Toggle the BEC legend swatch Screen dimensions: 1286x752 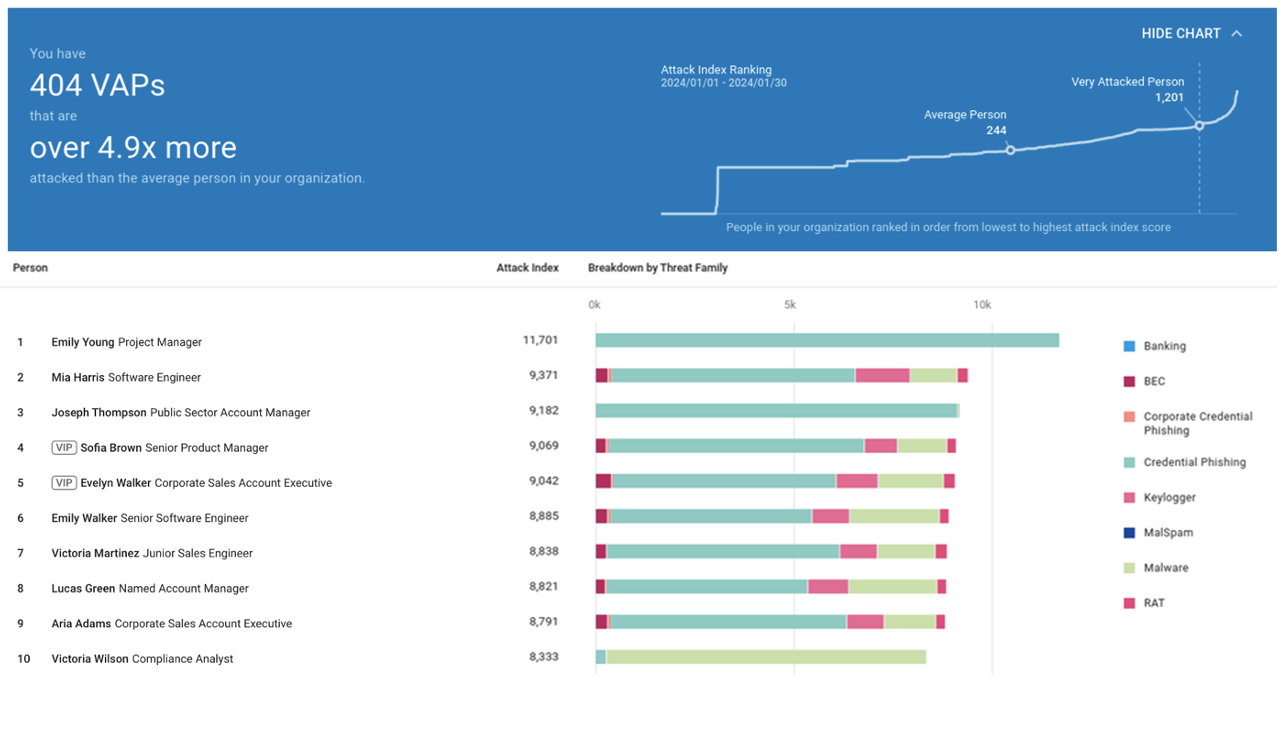pyautogui.click(x=1129, y=381)
